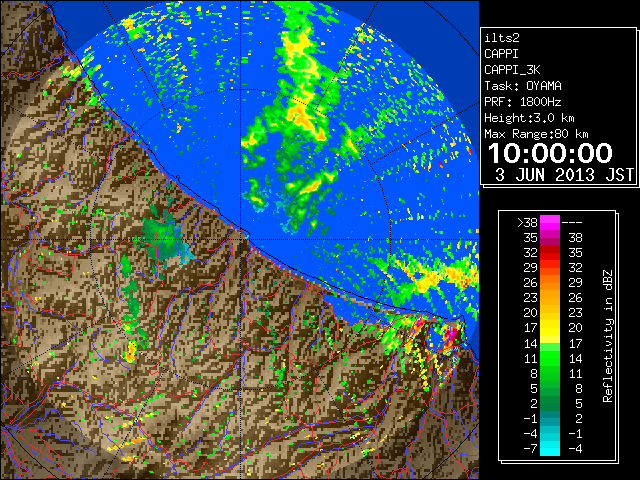Click the 'Reflectivity in dBZ' legend title

coord(608,336)
